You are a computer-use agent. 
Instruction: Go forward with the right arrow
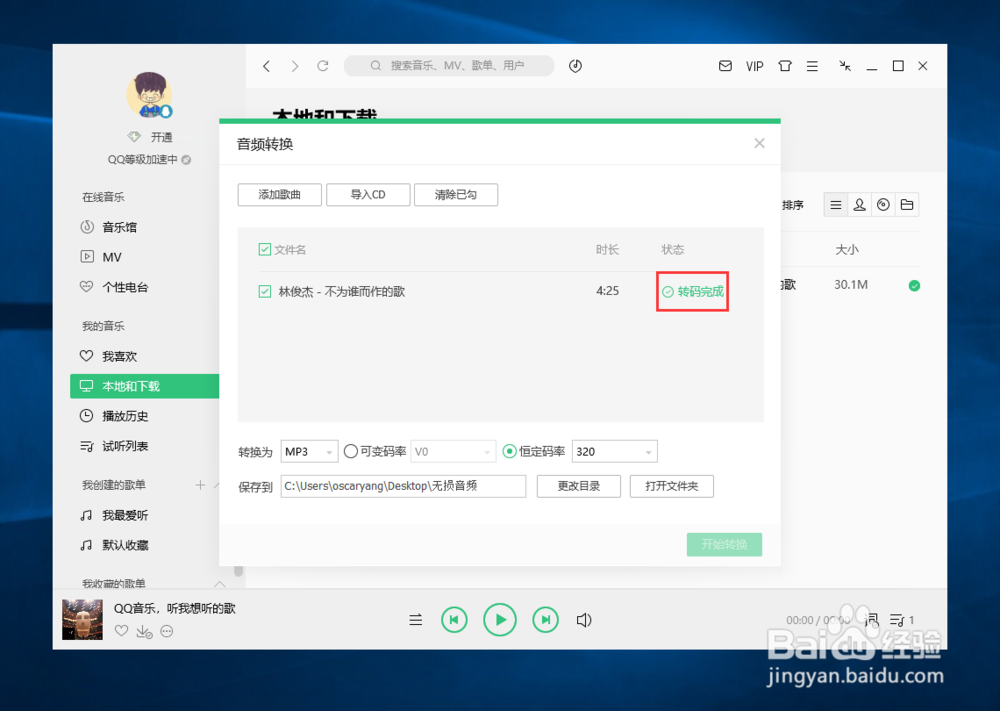(x=294, y=66)
